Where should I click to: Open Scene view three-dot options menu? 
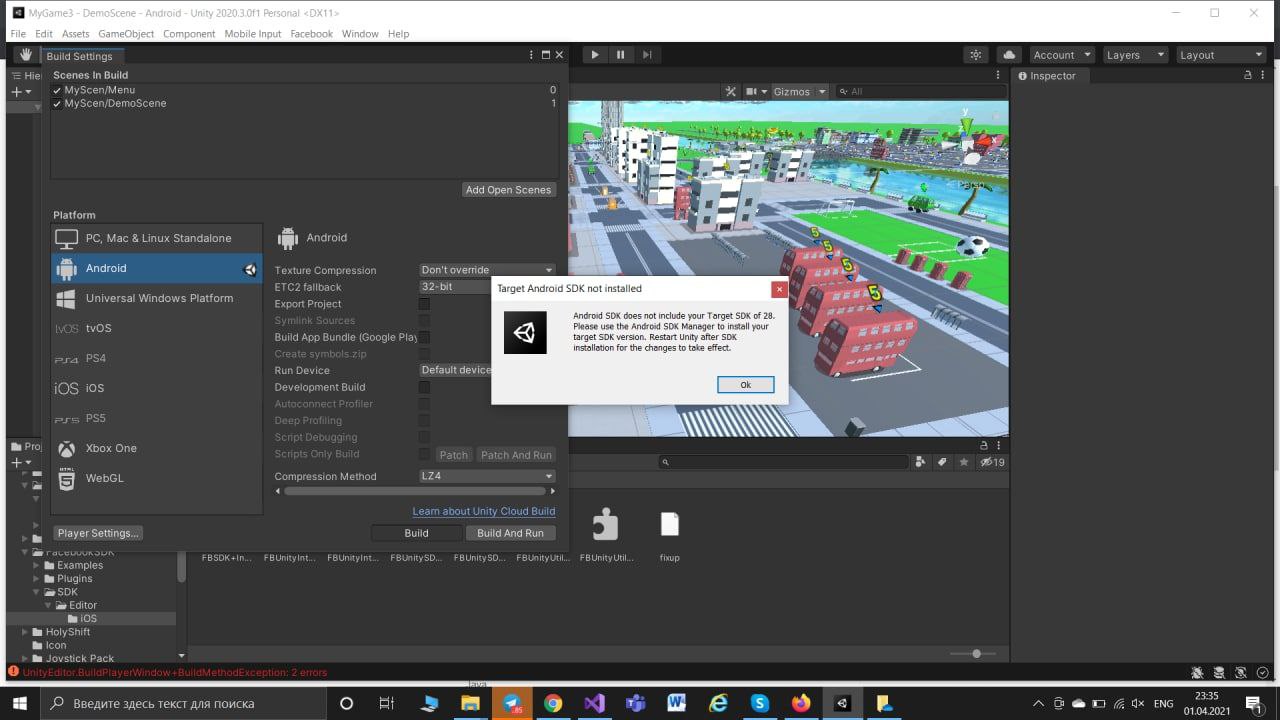pos(998,75)
